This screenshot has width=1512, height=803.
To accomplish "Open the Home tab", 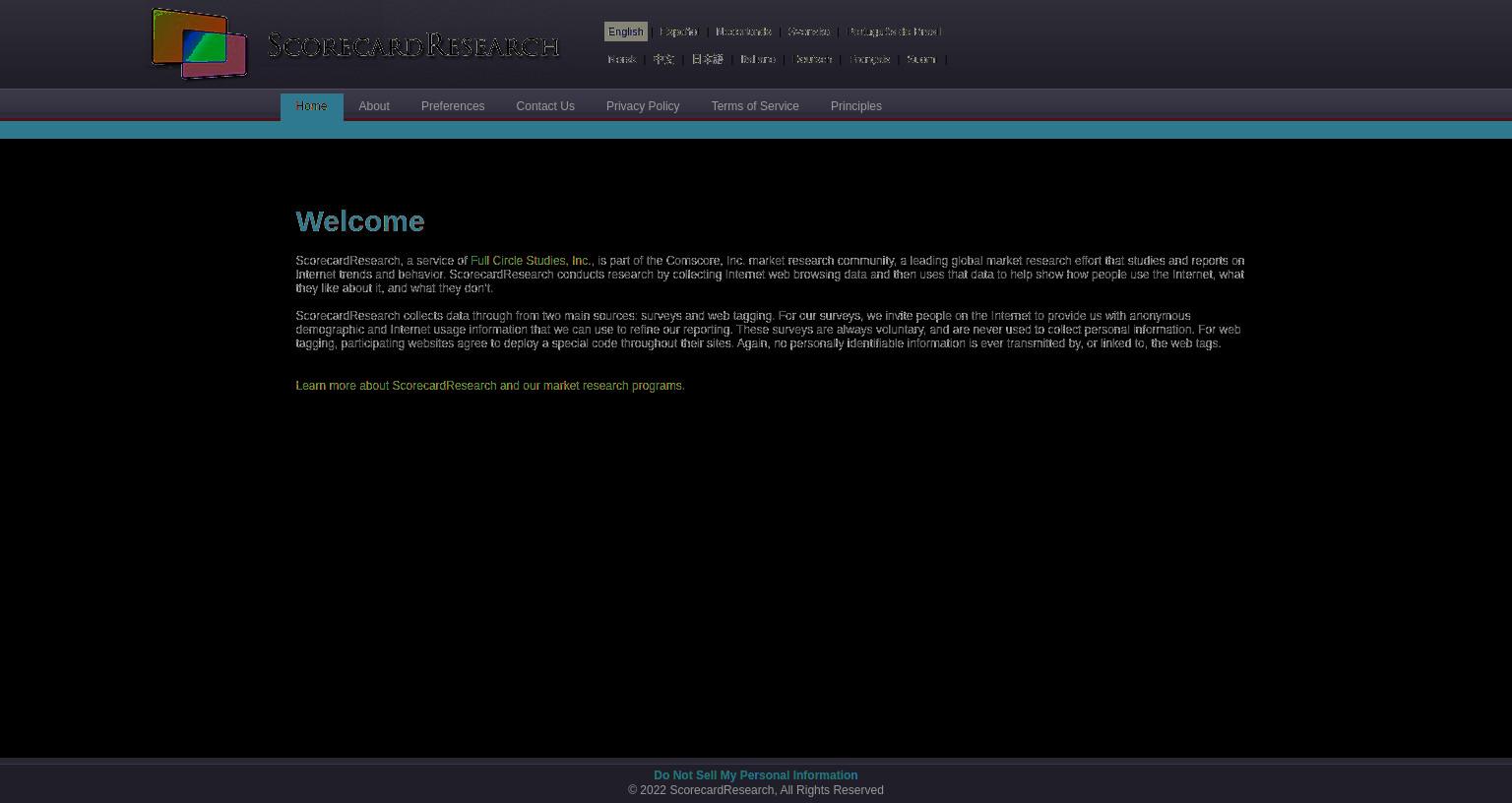I will (311, 106).
